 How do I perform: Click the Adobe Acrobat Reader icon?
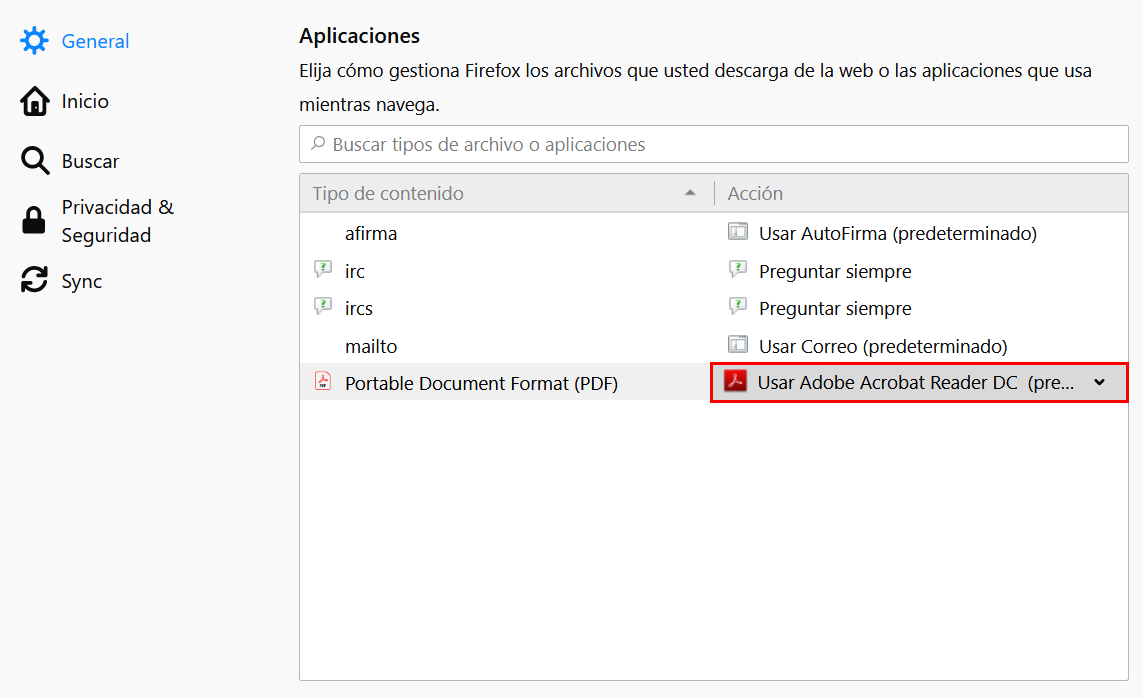coord(736,382)
